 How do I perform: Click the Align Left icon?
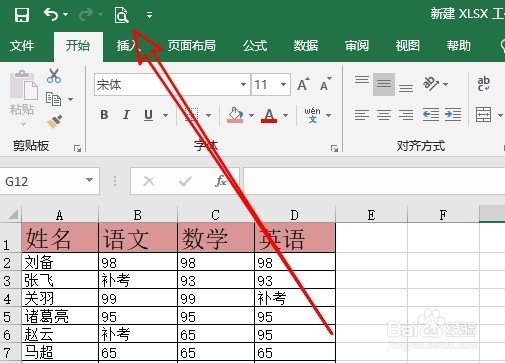click(362, 115)
